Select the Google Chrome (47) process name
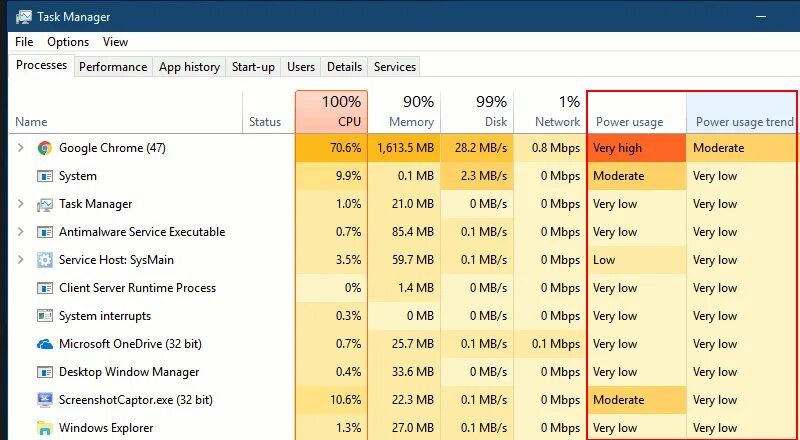The height and width of the screenshot is (440, 800). click(112, 148)
